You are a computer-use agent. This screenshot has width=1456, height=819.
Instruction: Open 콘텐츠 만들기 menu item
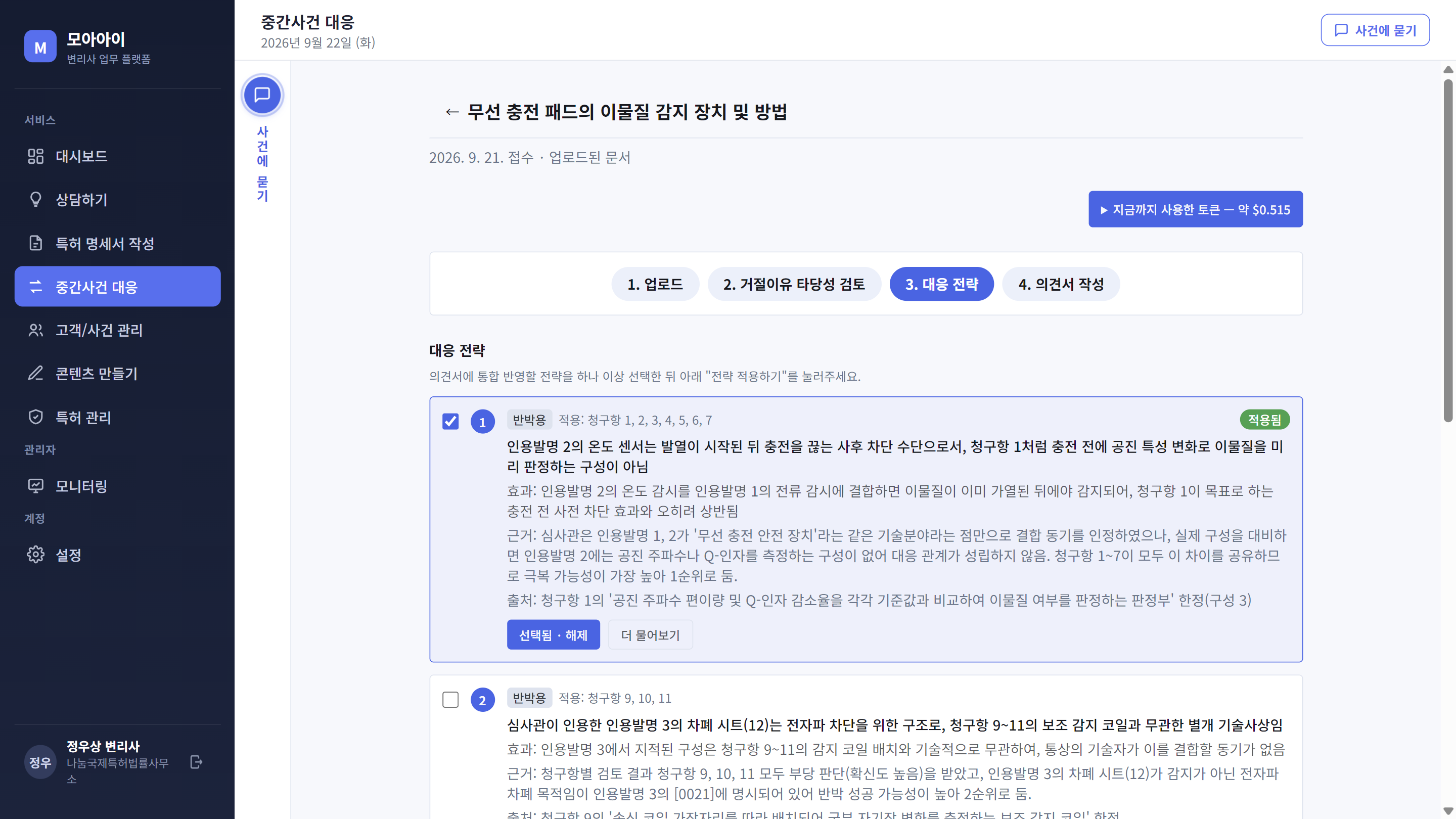click(118, 374)
